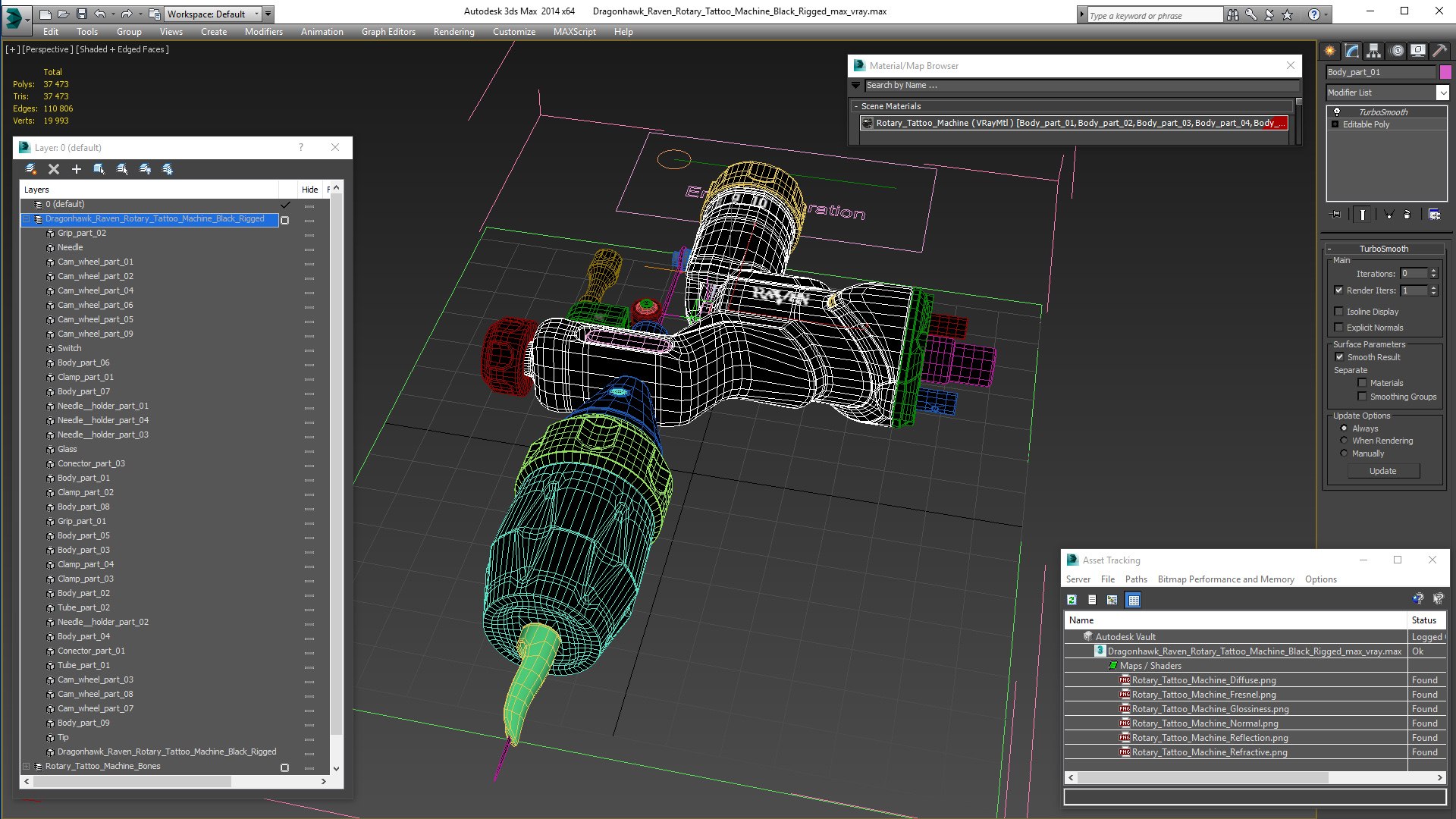Toggle the Smooth Result checkbox
The height and width of the screenshot is (819, 1456).
[x=1339, y=357]
